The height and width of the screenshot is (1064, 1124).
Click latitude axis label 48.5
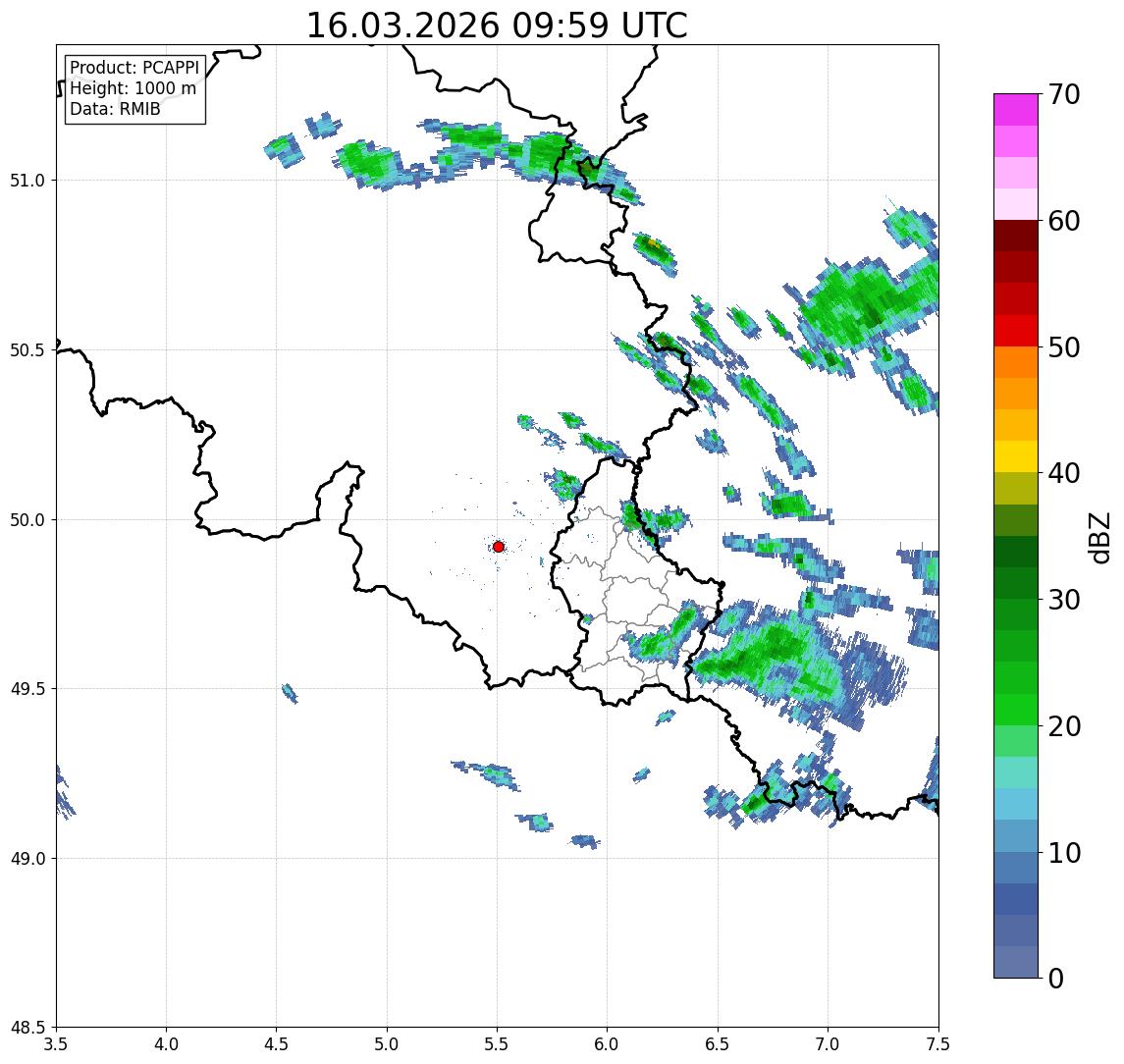coord(27,1028)
